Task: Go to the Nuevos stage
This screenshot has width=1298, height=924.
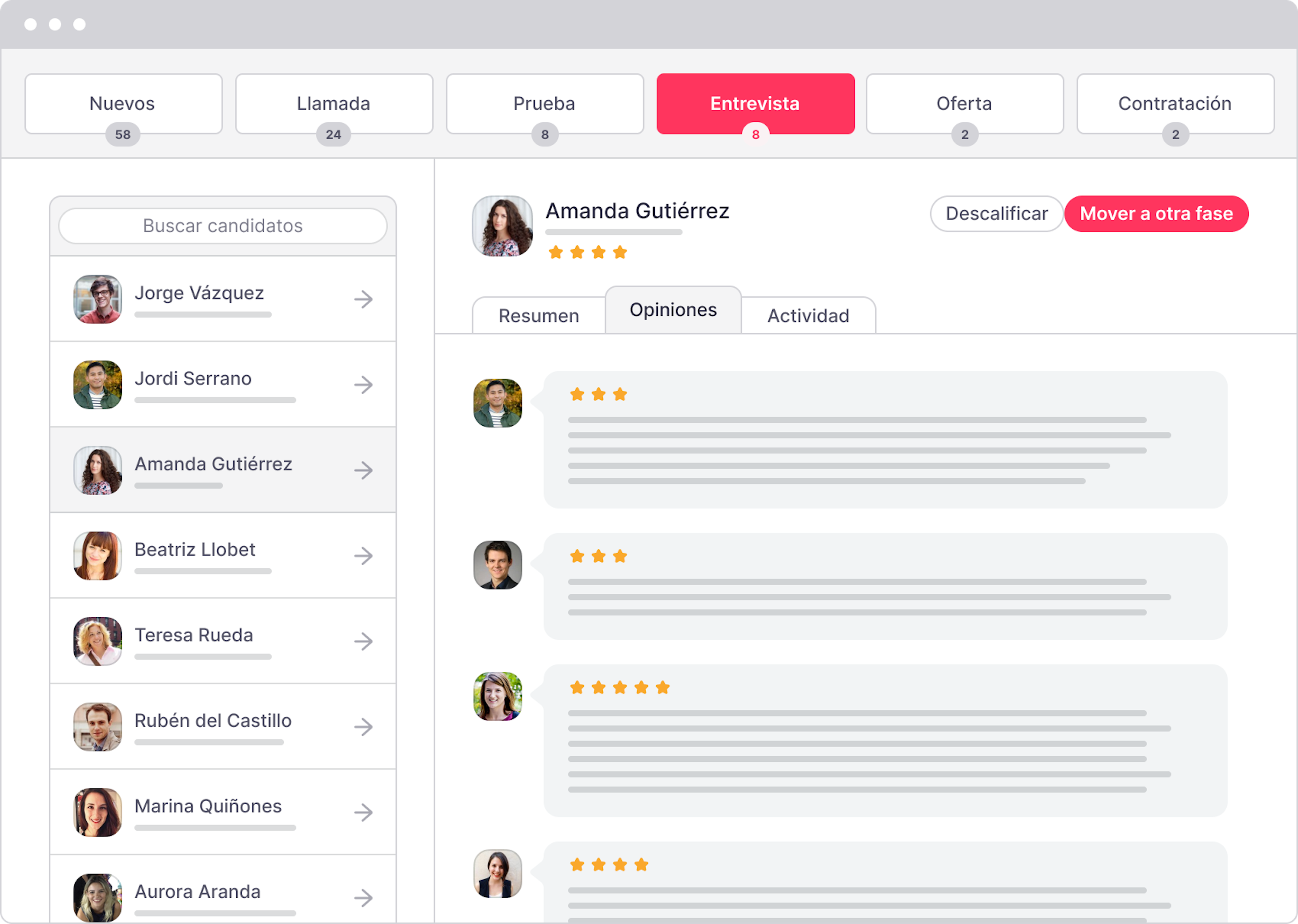Action: coord(123,103)
